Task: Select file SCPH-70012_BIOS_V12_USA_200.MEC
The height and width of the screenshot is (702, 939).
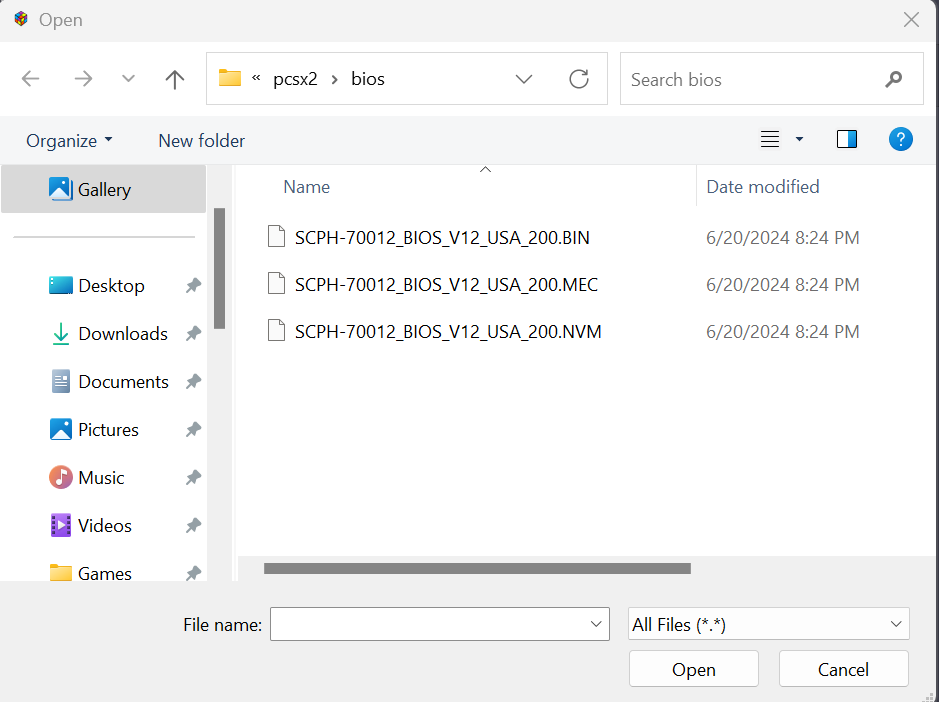Action: coord(446,285)
